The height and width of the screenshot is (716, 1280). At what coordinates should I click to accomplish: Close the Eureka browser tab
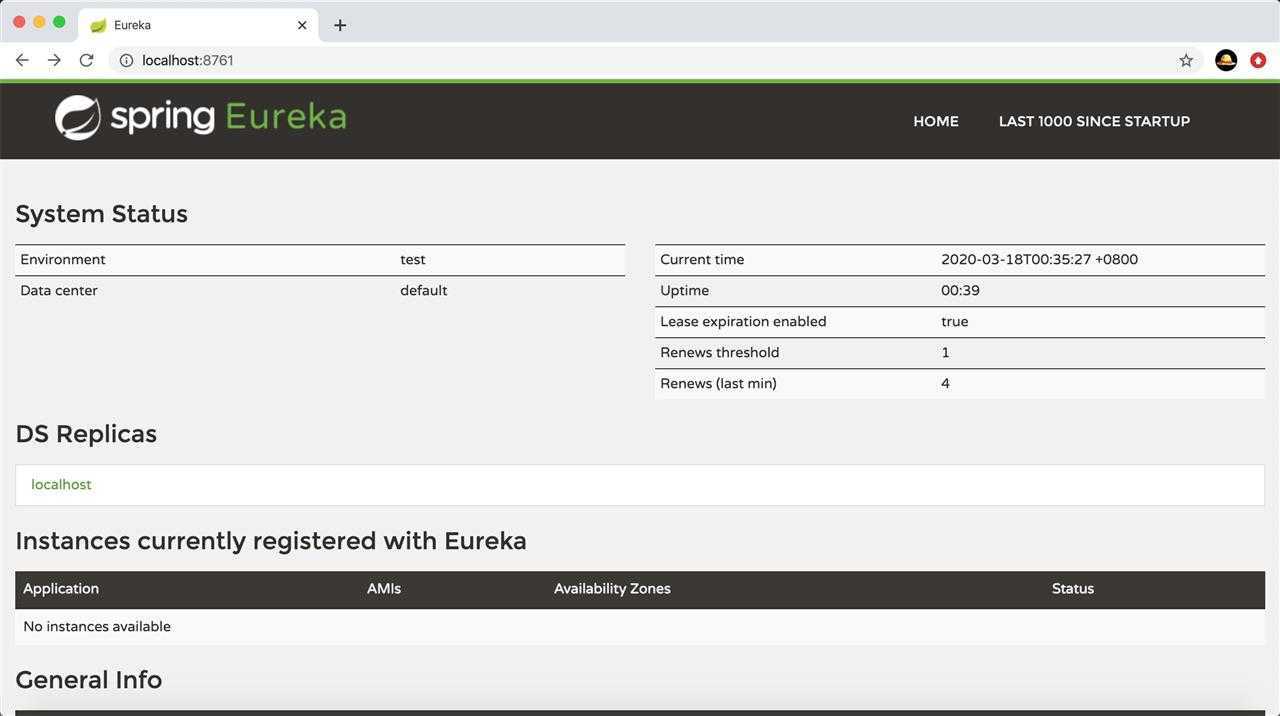(302, 25)
